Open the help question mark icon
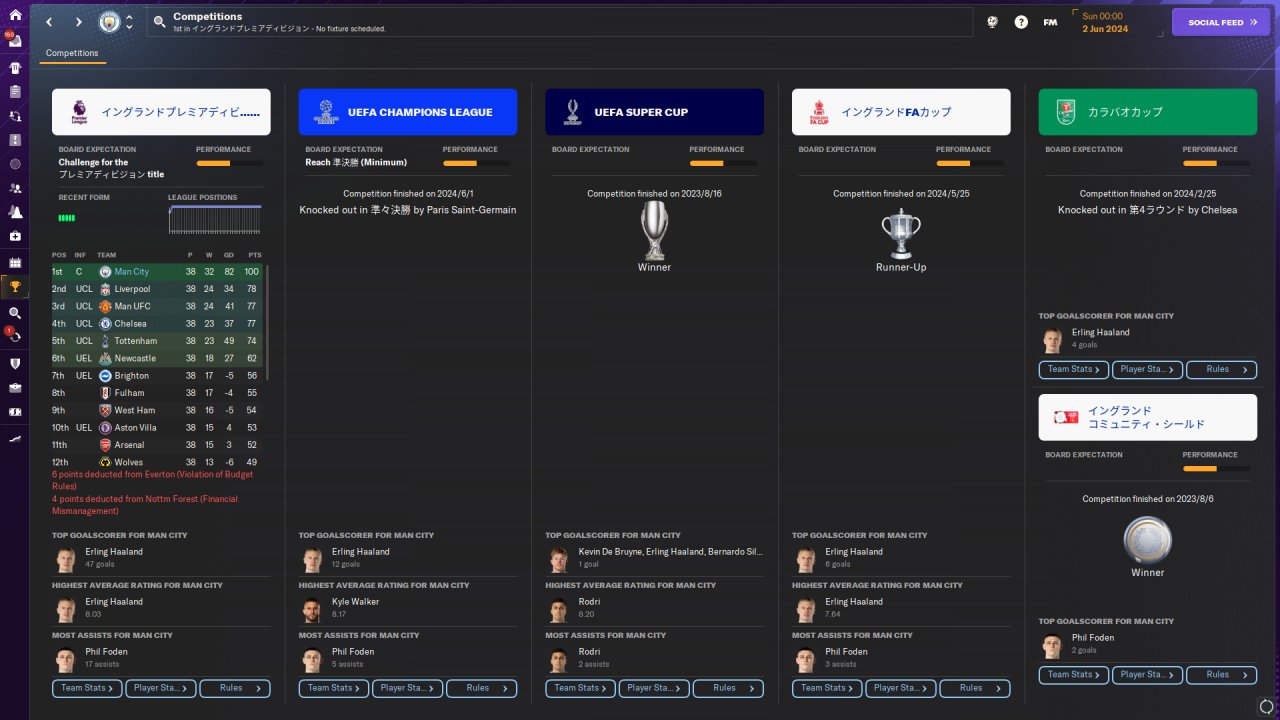Screen dimensions: 1280x720 coord(1021,22)
